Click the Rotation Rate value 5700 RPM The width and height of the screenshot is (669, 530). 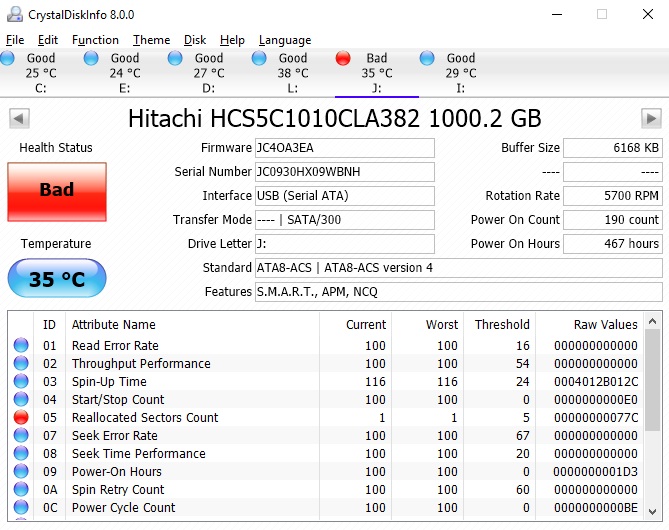click(613, 195)
